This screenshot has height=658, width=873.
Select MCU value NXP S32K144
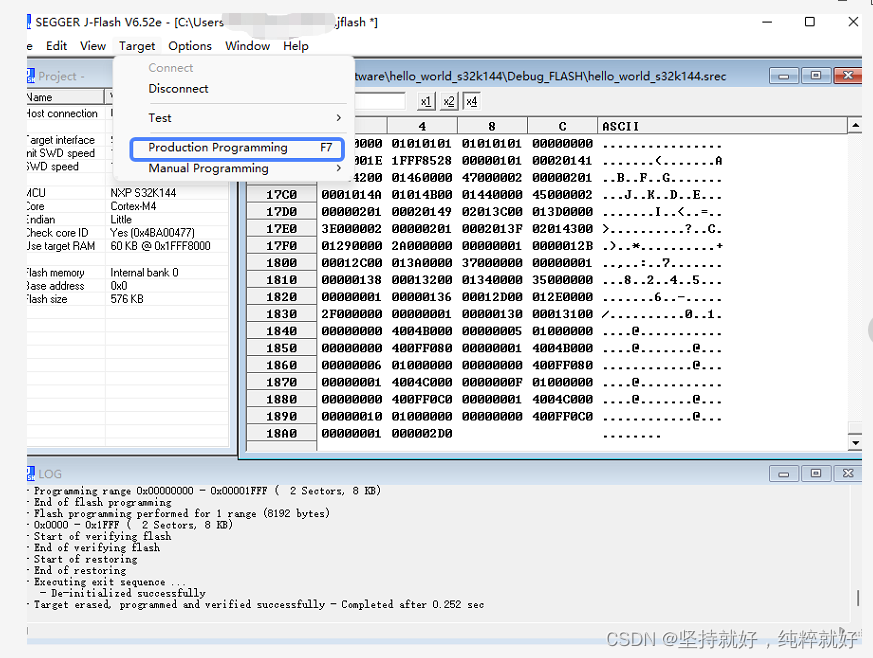(x=143, y=193)
